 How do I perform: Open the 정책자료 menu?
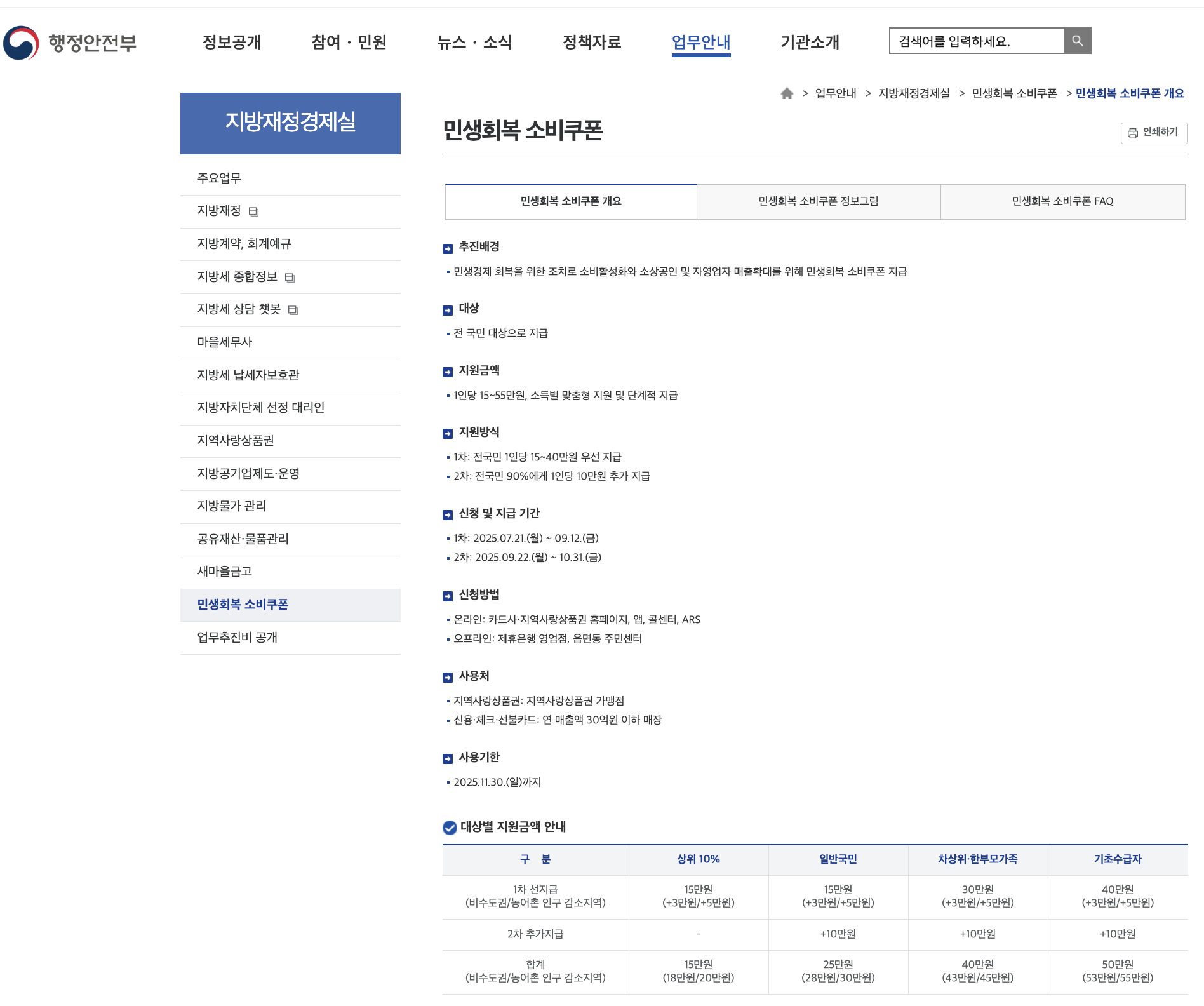pyautogui.click(x=592, y=42)
